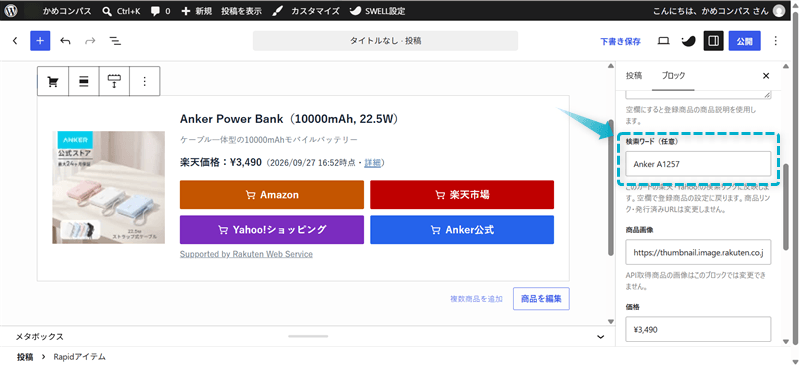Switch to the ブロック sidebar tab
This screenshot has height=366, width=800.
pos(673,76)
